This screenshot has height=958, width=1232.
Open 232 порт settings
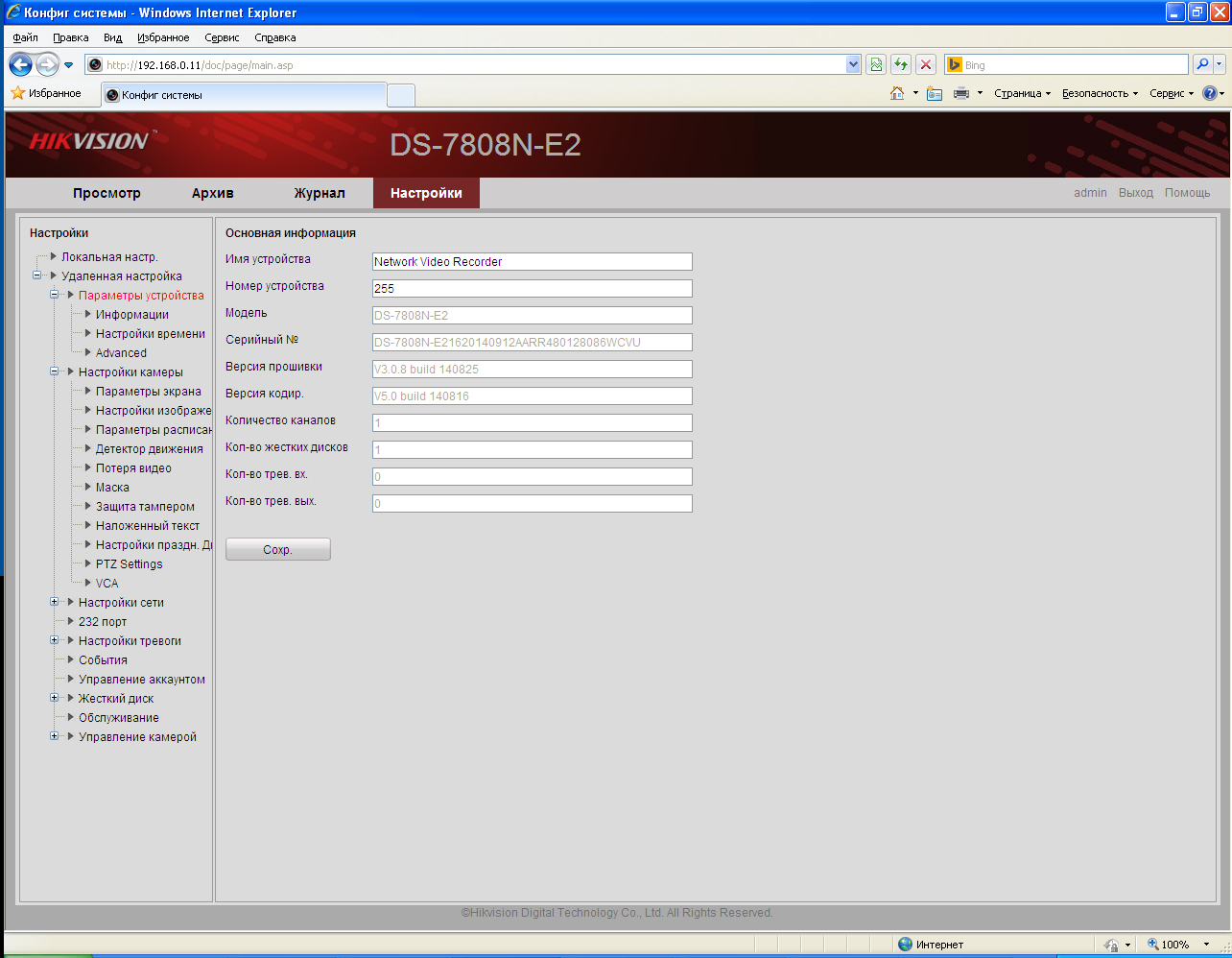(103, 621)
